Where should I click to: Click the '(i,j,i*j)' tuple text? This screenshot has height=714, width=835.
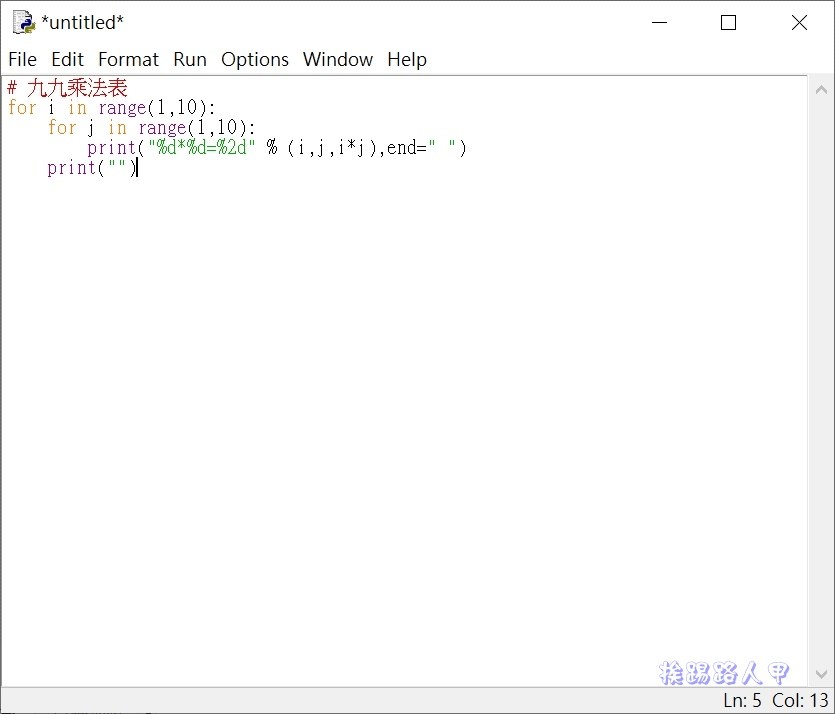coord(332,147)
